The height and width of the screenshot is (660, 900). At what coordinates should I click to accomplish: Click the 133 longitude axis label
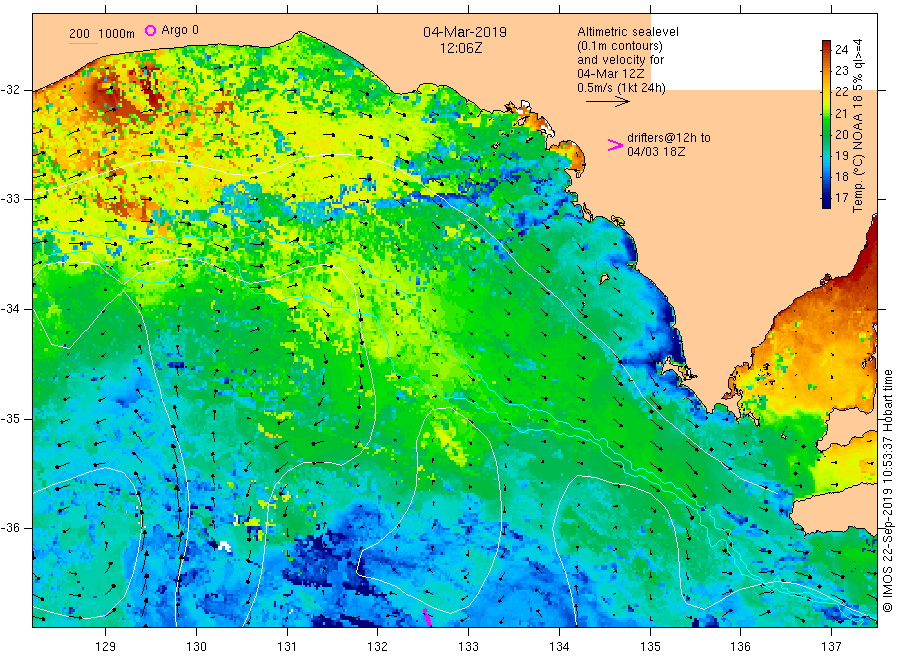tap(468, 647)
